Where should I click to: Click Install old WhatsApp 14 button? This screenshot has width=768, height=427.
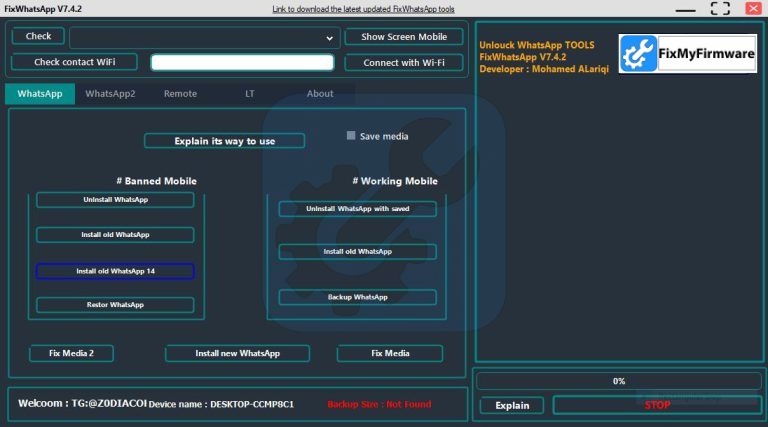click(115, 271)
